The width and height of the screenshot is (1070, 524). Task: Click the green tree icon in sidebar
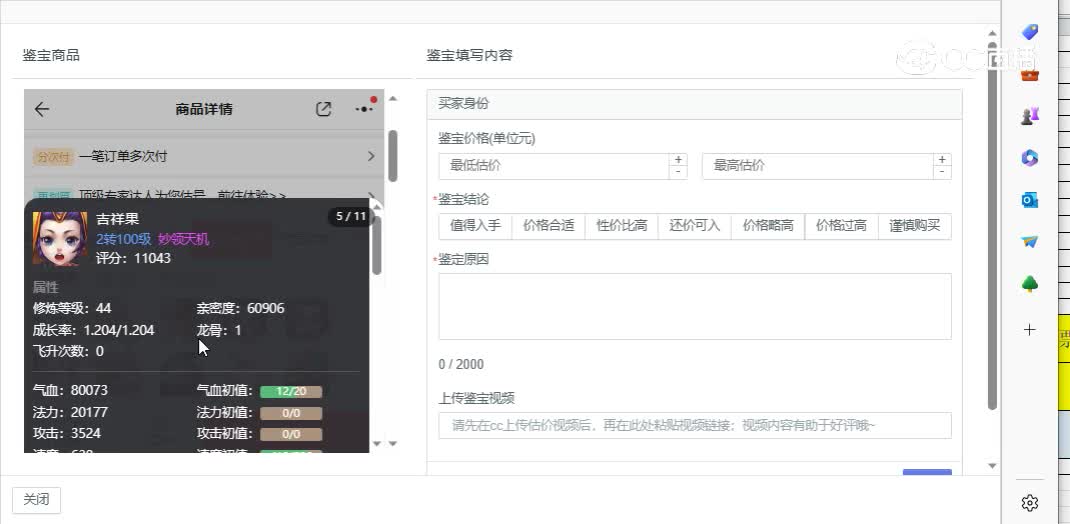(1029, 285)
